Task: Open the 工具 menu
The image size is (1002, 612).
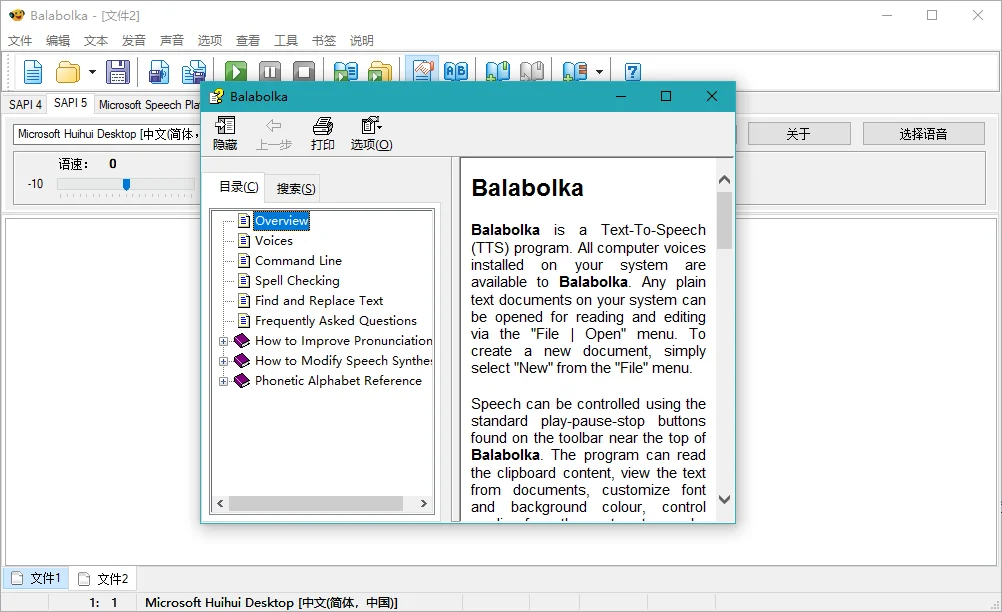Action: tap(286, 41)
